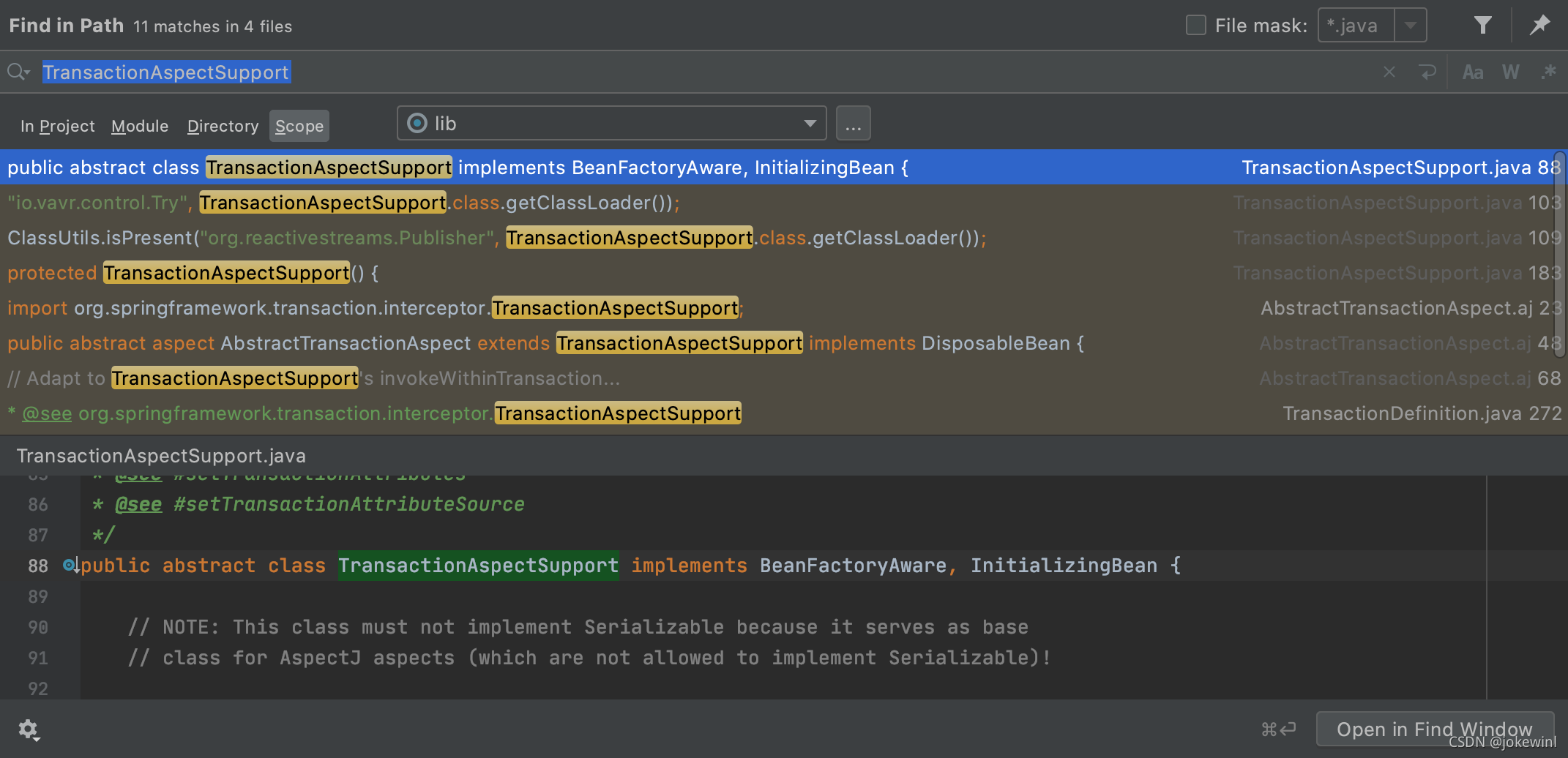1568x758 pixels.
Task: Click the ... scope browse button
Action: [854, 123]
